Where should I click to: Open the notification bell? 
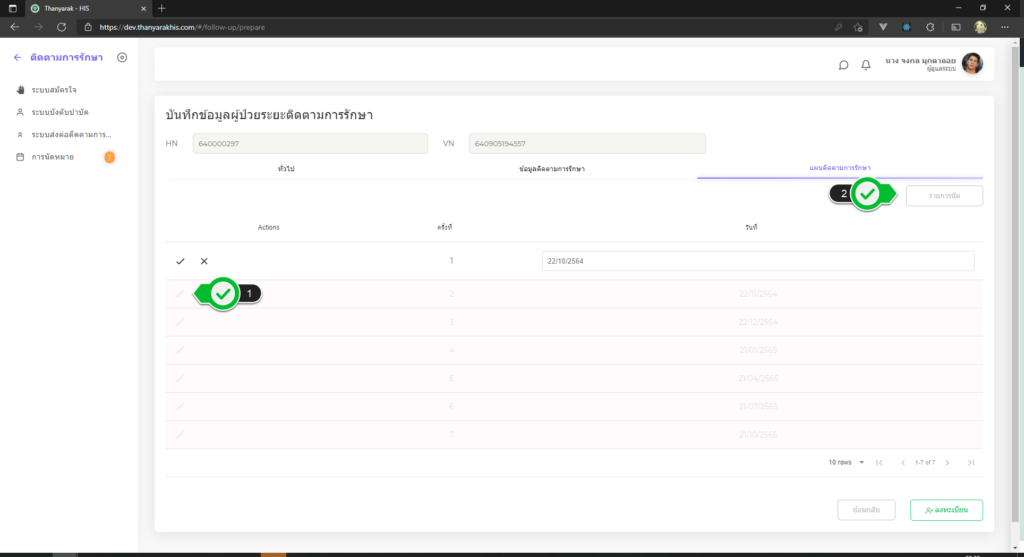point(866,65)
